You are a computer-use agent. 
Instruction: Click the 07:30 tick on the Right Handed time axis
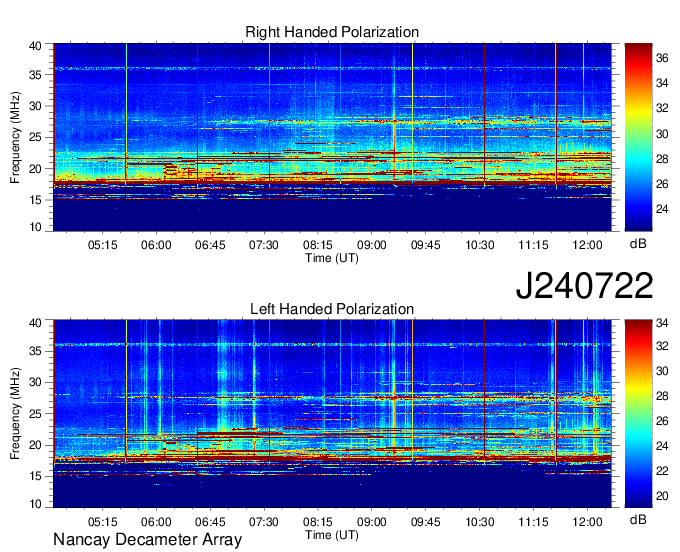264,245
